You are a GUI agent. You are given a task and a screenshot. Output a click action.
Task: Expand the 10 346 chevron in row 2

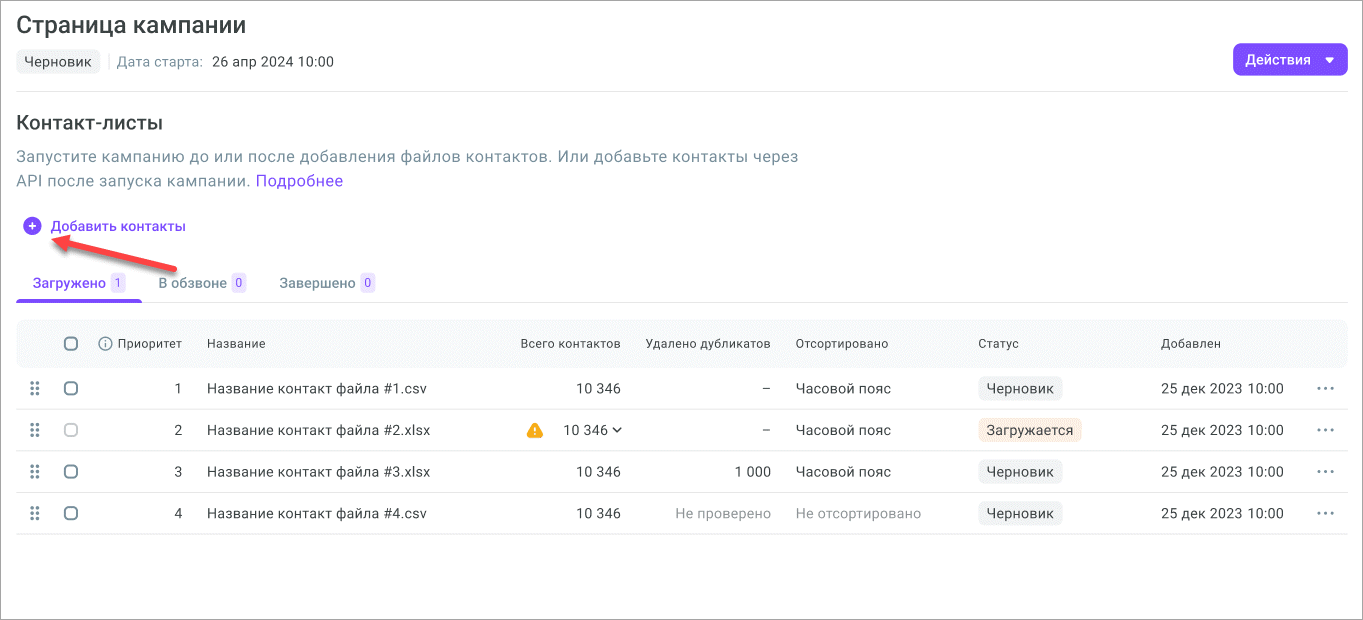pyautogui.click(x=617, y=431)
